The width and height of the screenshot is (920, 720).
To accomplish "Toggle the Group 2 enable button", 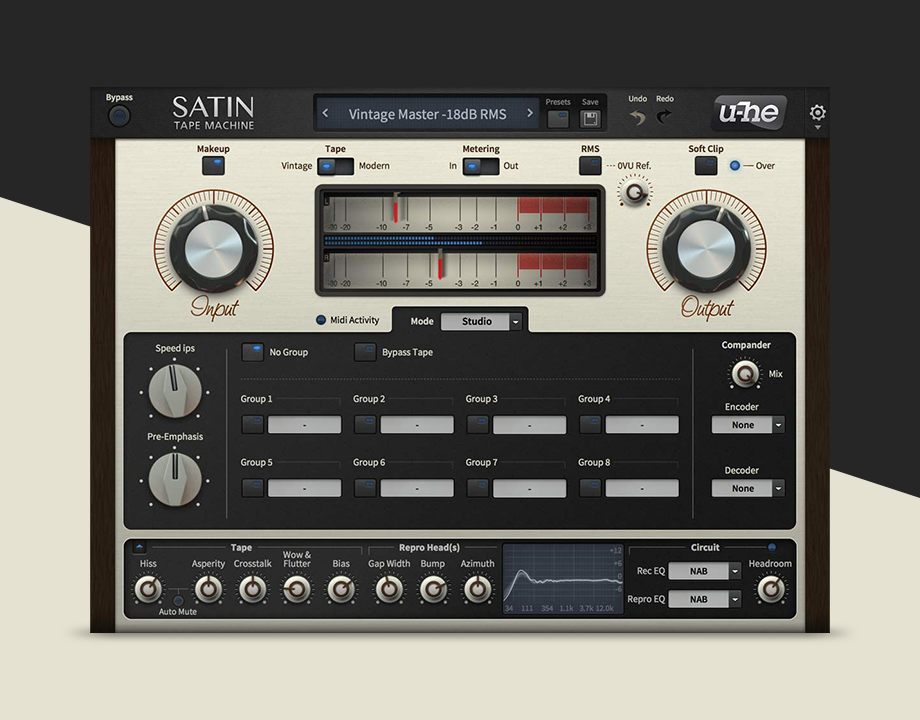I will tap(365, 424).
